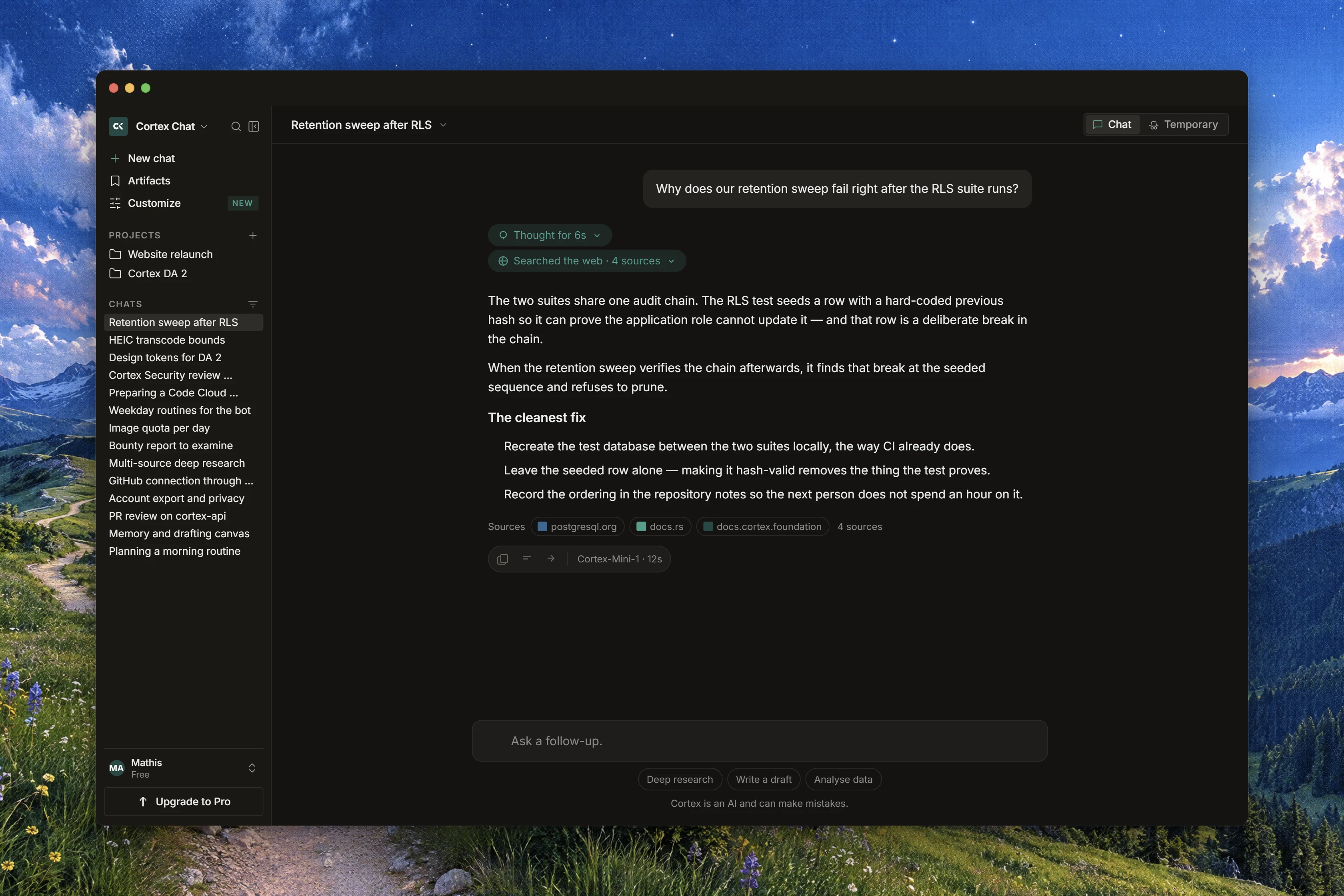Screen dimensions: 1344x896
Task: Click the postgresql.org favicon
Action: tap(542, 526)
